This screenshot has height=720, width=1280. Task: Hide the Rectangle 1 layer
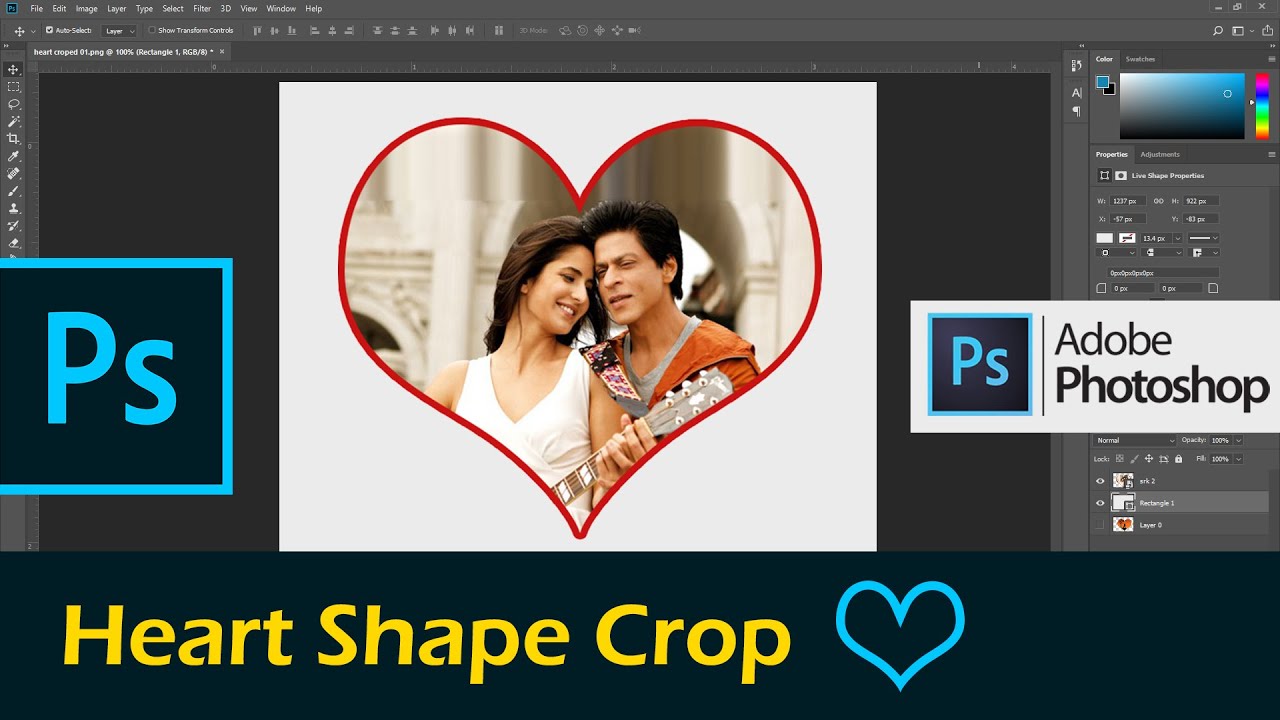1100,503
